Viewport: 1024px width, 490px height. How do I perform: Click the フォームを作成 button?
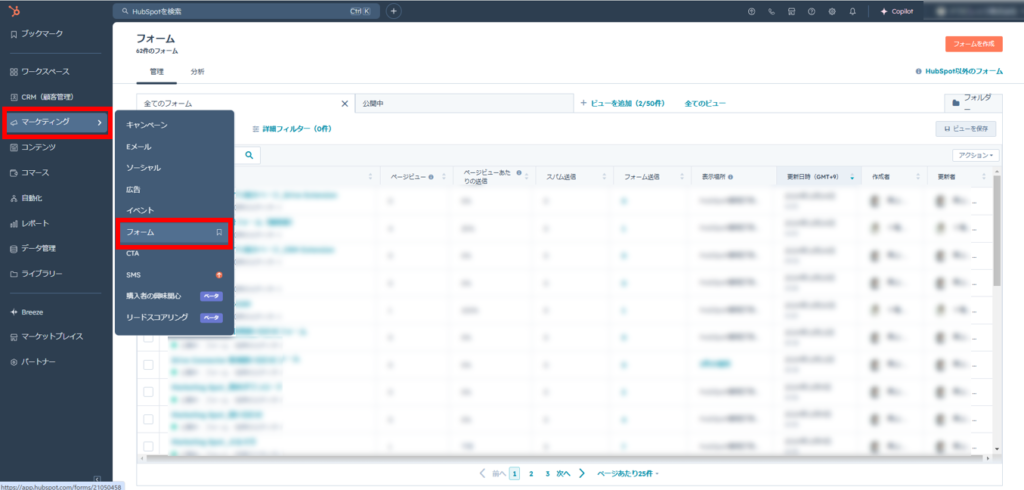(973, 44)
